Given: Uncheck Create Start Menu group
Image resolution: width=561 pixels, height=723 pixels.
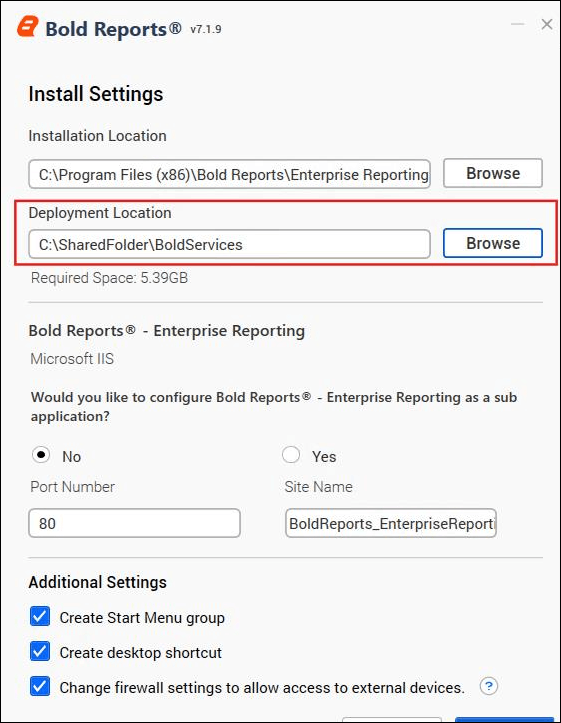Looking at the screenshot, I should coord(40,616).
